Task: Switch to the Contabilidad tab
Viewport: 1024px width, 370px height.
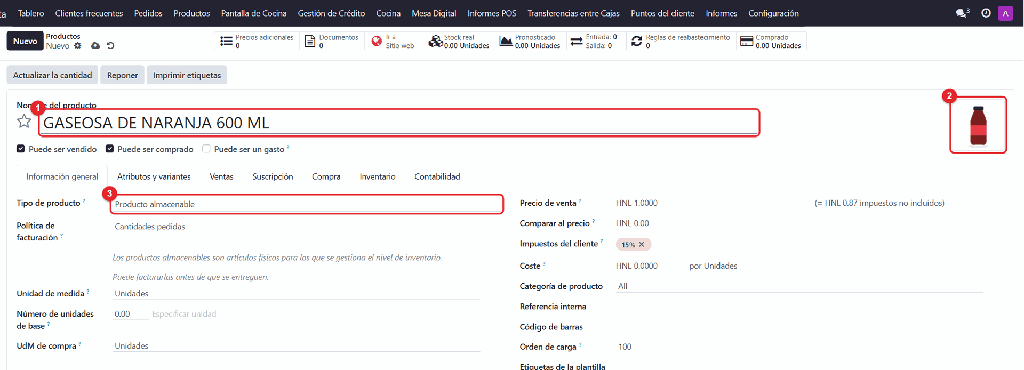Action: pyautogui.click(x=438, y=176)
